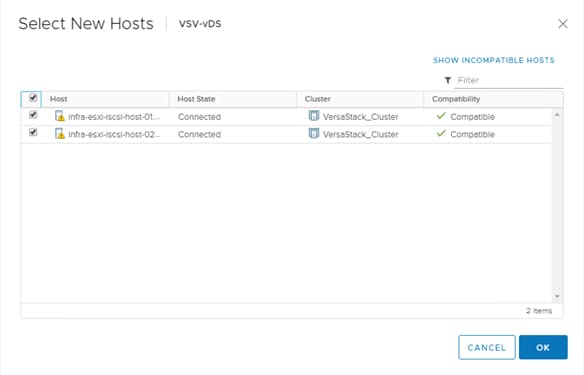The image size is (584, 375).
Task: Click VersaStack_Cluster text in host-01 row
Action: pyautogui.click(x=361, y=117)
